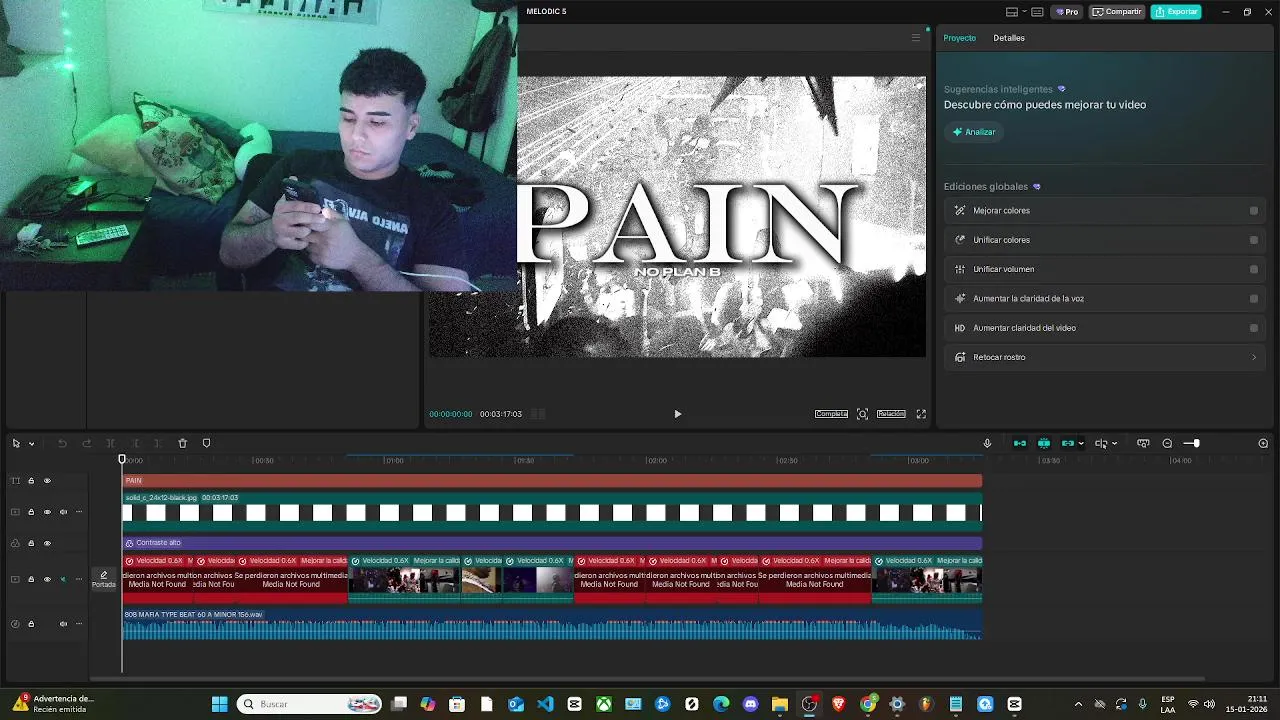Enable Aumentar claridad del vídeo checkbox
This screenshot has width=1280, height=720.
(x=1254, y=328)
